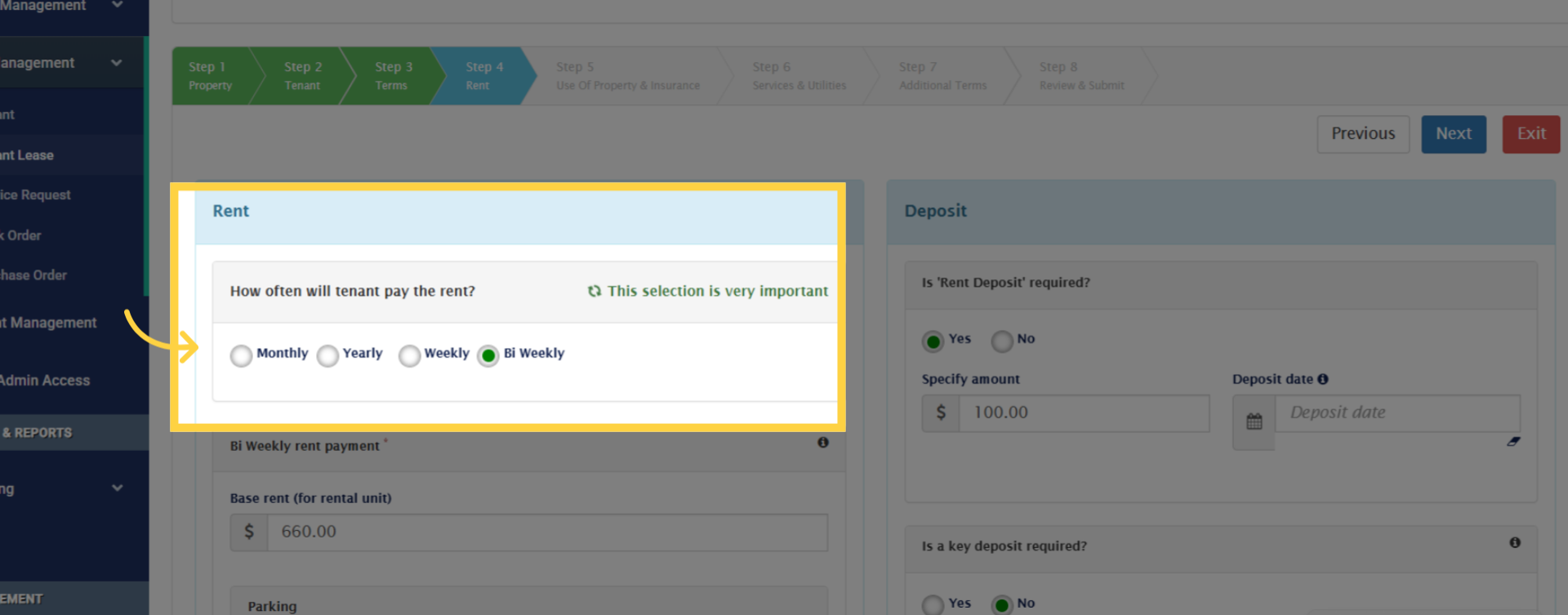Open Step 7 Additional Terms tab
The height and width of the screenshot is (615, 1568).
click(x=942, y=76)
